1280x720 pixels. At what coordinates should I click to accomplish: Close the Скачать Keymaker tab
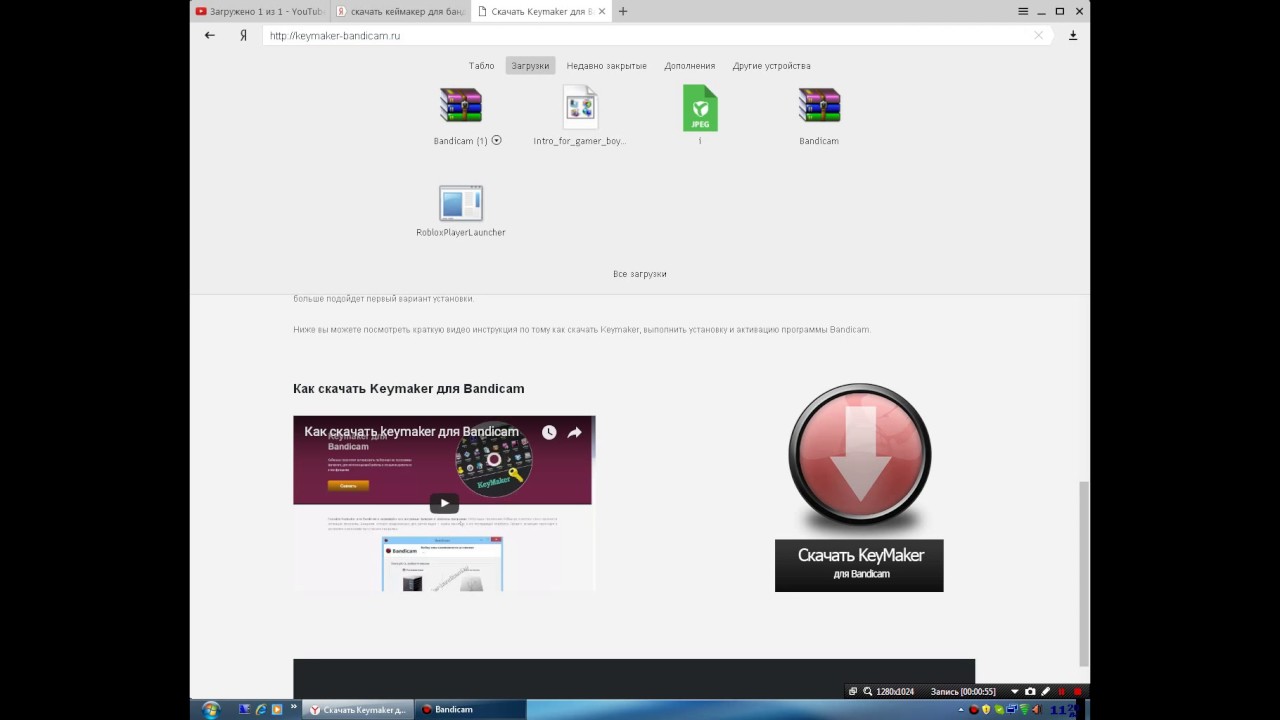pyautogui.click(x=601, y=11)
